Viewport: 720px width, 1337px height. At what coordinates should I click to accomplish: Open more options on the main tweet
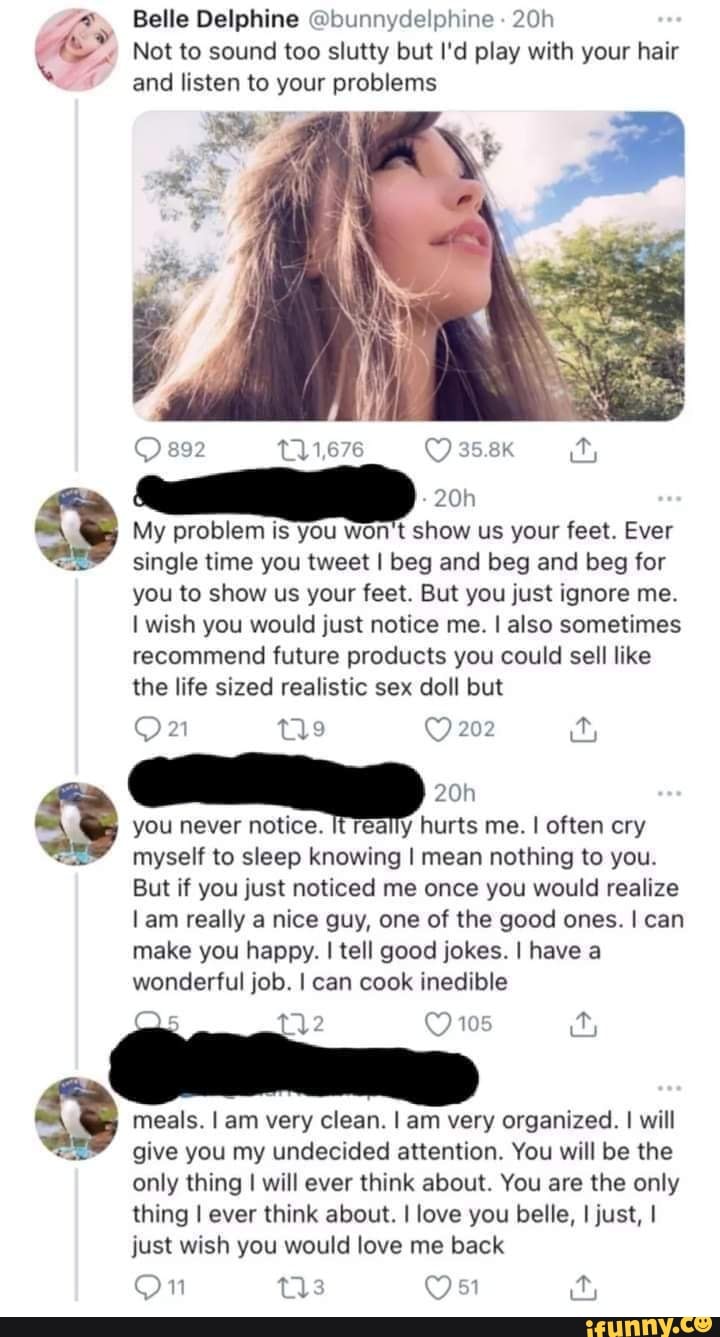tap(669, 19)
